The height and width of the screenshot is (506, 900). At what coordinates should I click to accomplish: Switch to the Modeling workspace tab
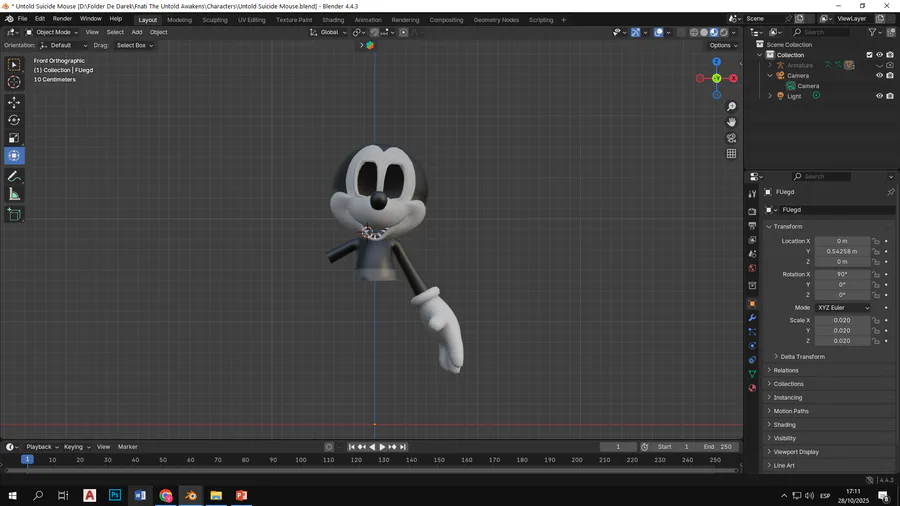179,20
